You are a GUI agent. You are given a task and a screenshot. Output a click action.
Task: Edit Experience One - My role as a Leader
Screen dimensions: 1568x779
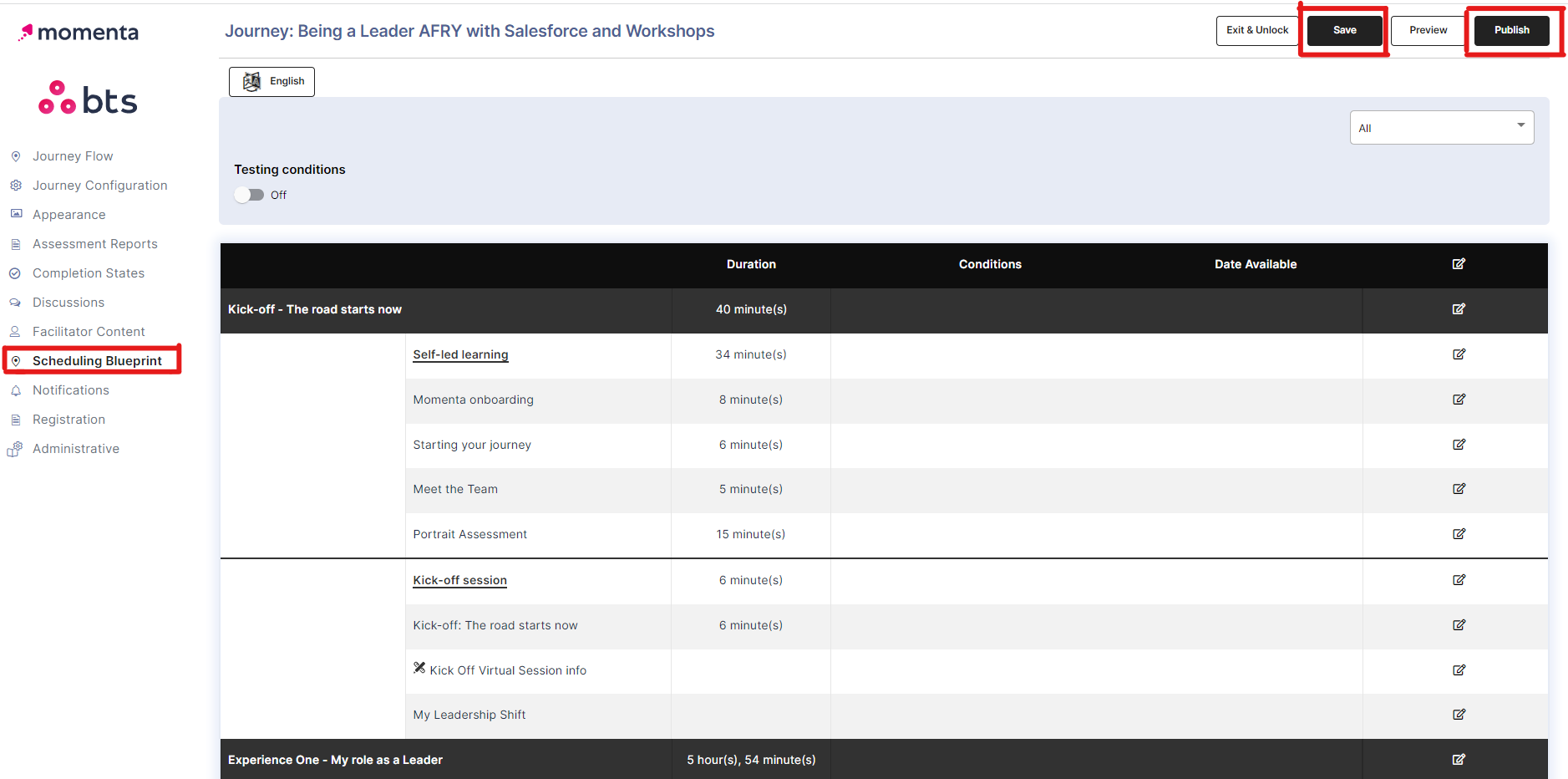pos(1459,760)
